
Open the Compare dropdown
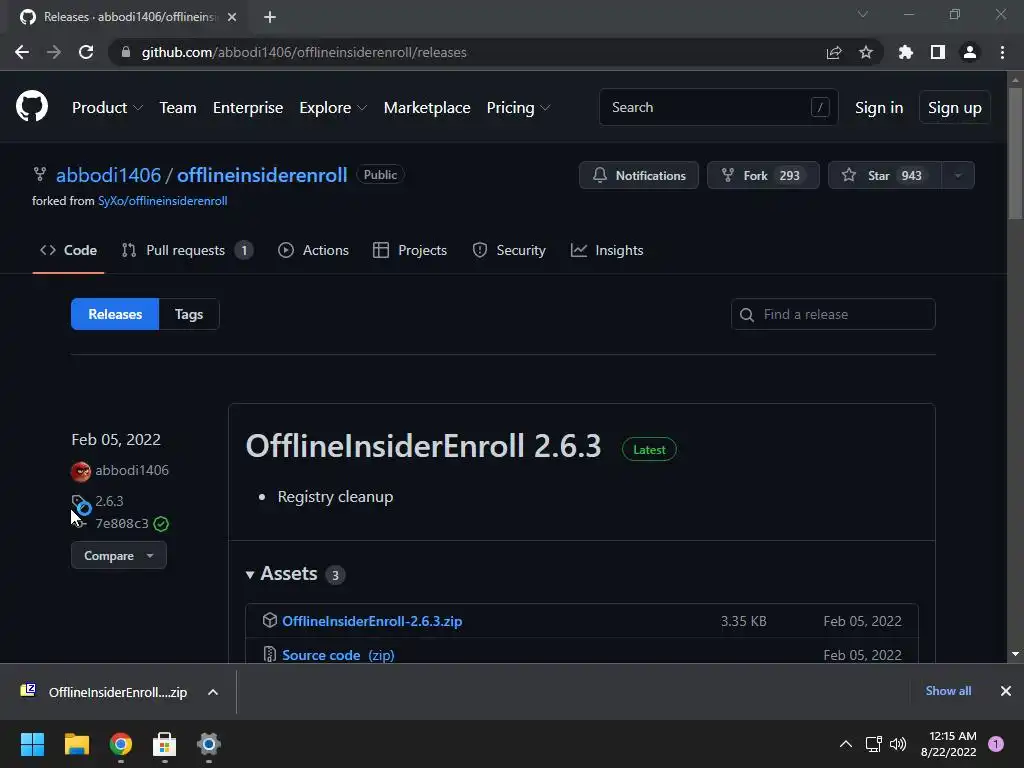pyautogui.click(x=119, y=556)
